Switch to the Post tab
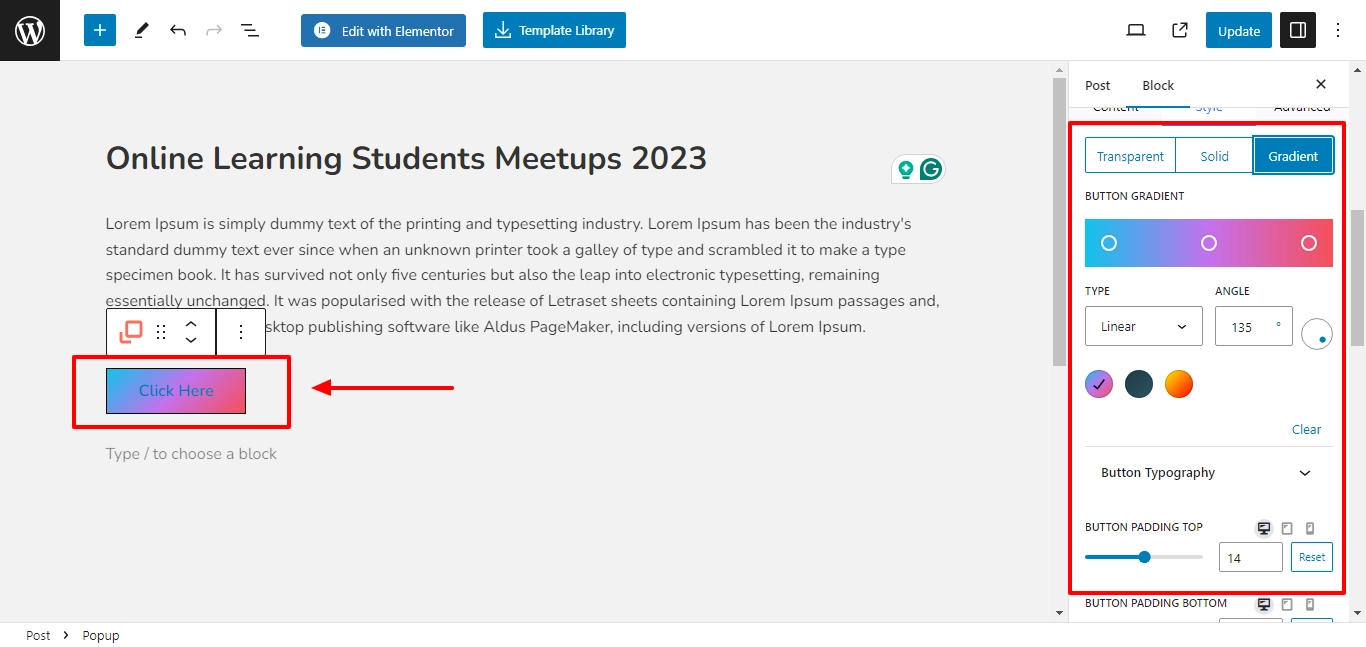The height and width of the screenshot is (647, 1366). click(x=1098, y=85)
